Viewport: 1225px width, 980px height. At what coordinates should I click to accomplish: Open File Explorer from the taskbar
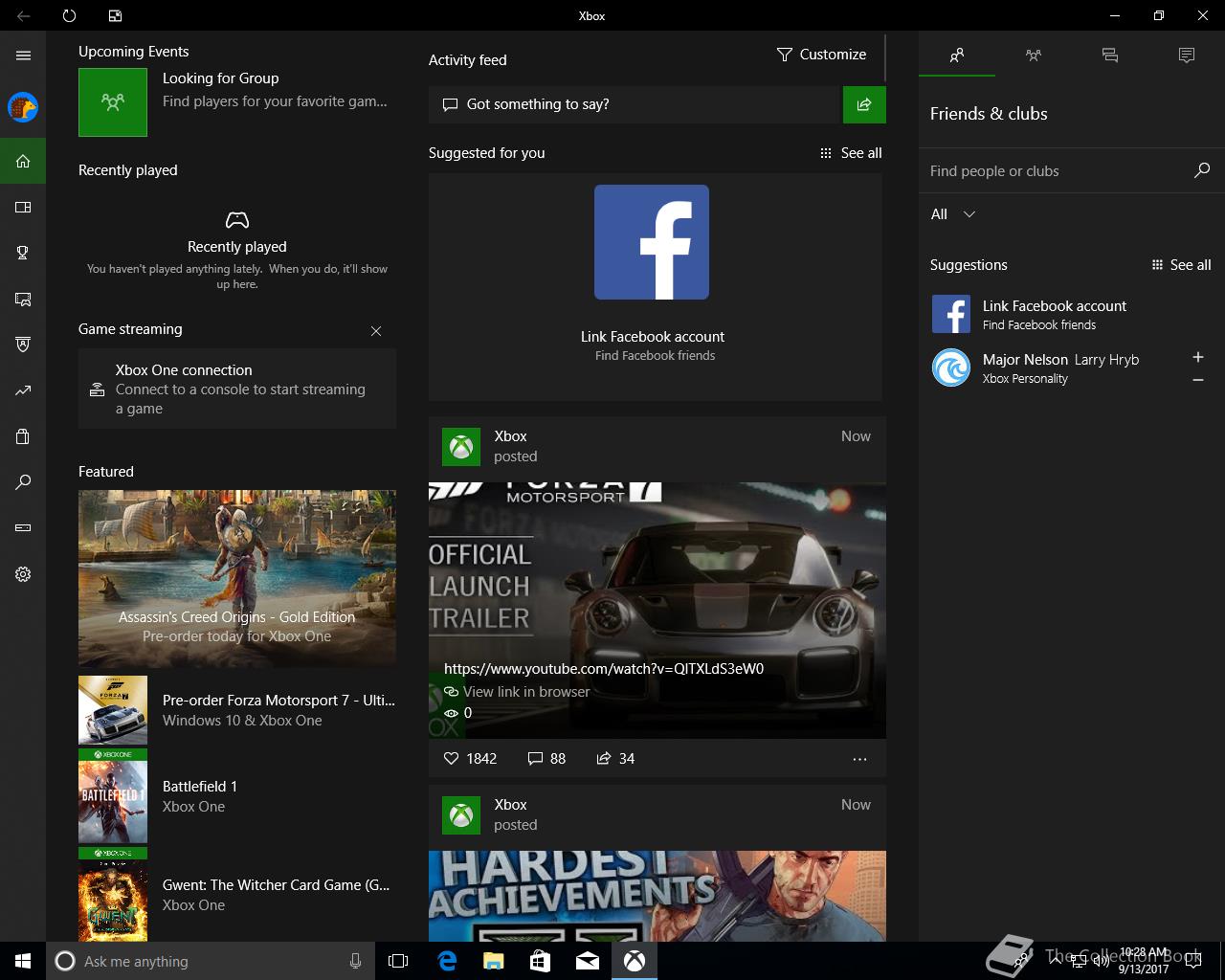coord(494,961)
